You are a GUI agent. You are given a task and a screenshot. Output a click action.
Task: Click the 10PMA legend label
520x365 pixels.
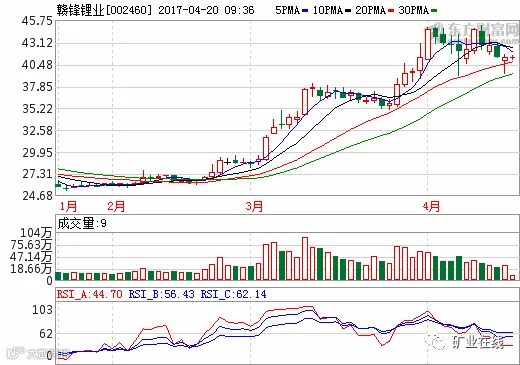[328, 10]
